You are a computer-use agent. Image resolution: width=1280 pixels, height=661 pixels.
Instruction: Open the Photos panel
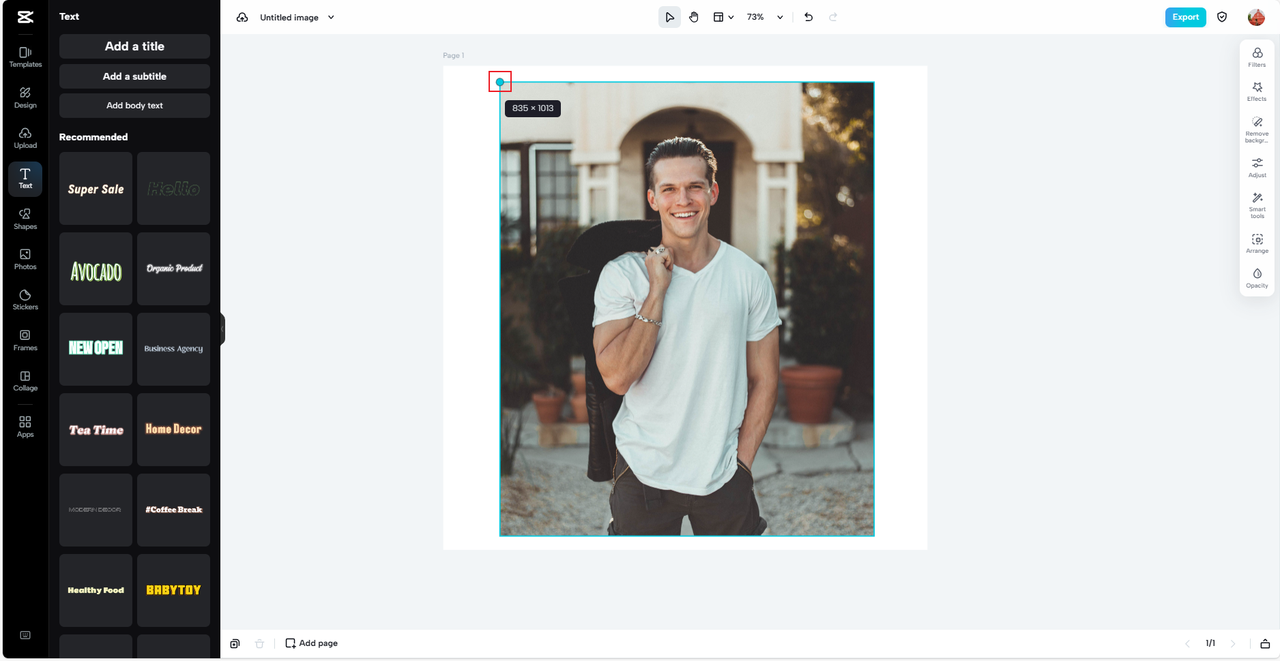(25, 259)
